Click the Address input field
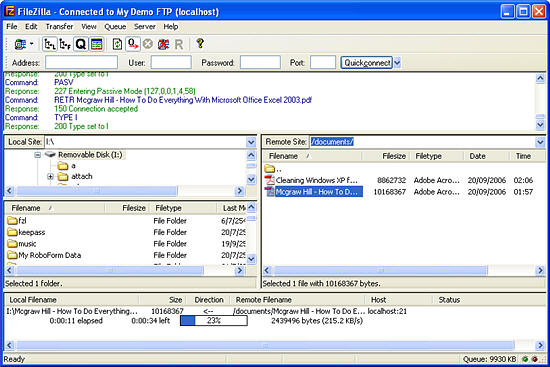Image resolution: width=550 pixels, height=367 pixels. point(81,62)
